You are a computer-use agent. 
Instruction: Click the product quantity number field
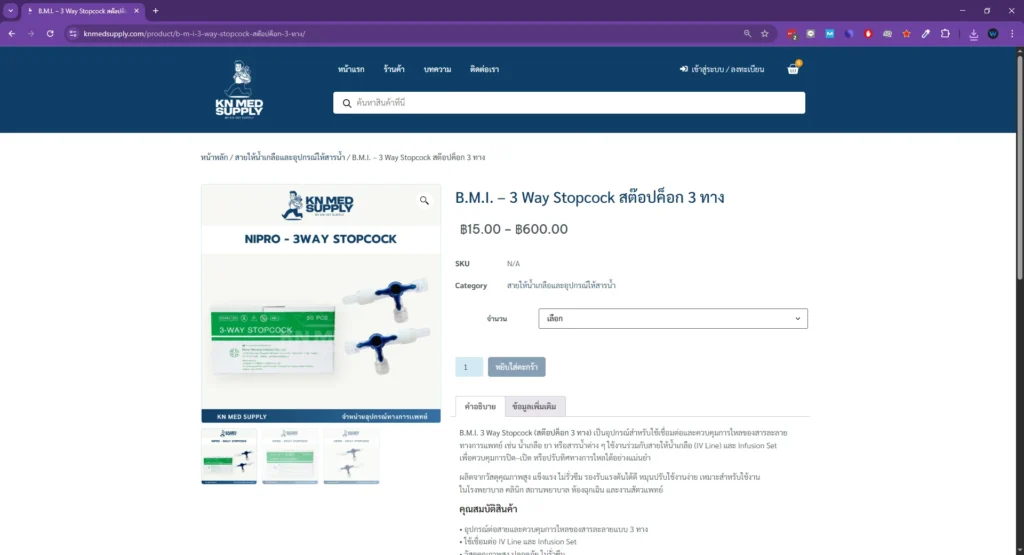pyautogui.click(x=469, y=367)
